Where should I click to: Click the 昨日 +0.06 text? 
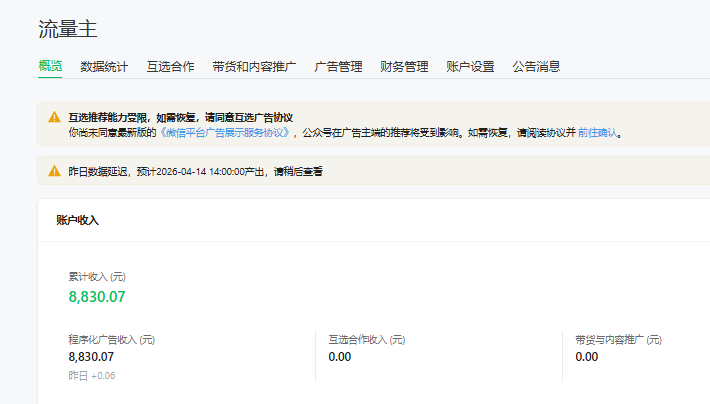[x=92, y=375]
